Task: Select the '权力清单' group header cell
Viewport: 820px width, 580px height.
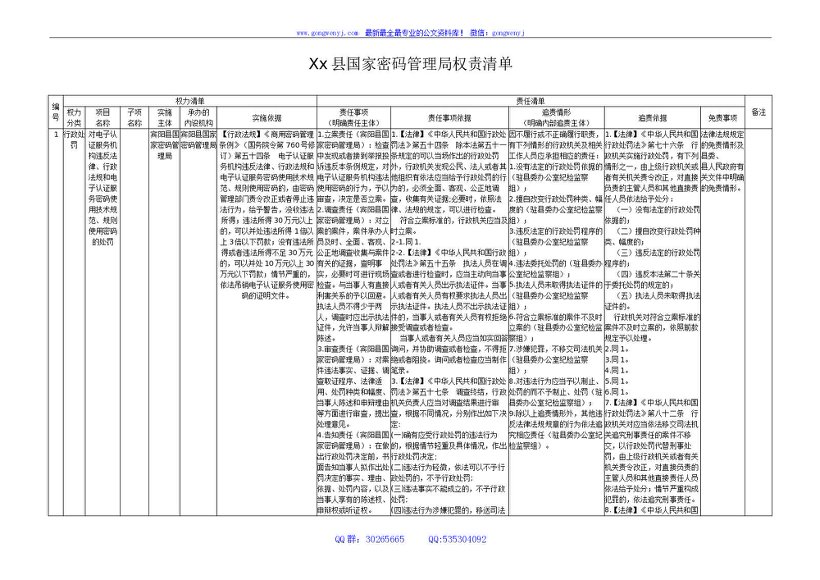Action: [x=190, y=101]
